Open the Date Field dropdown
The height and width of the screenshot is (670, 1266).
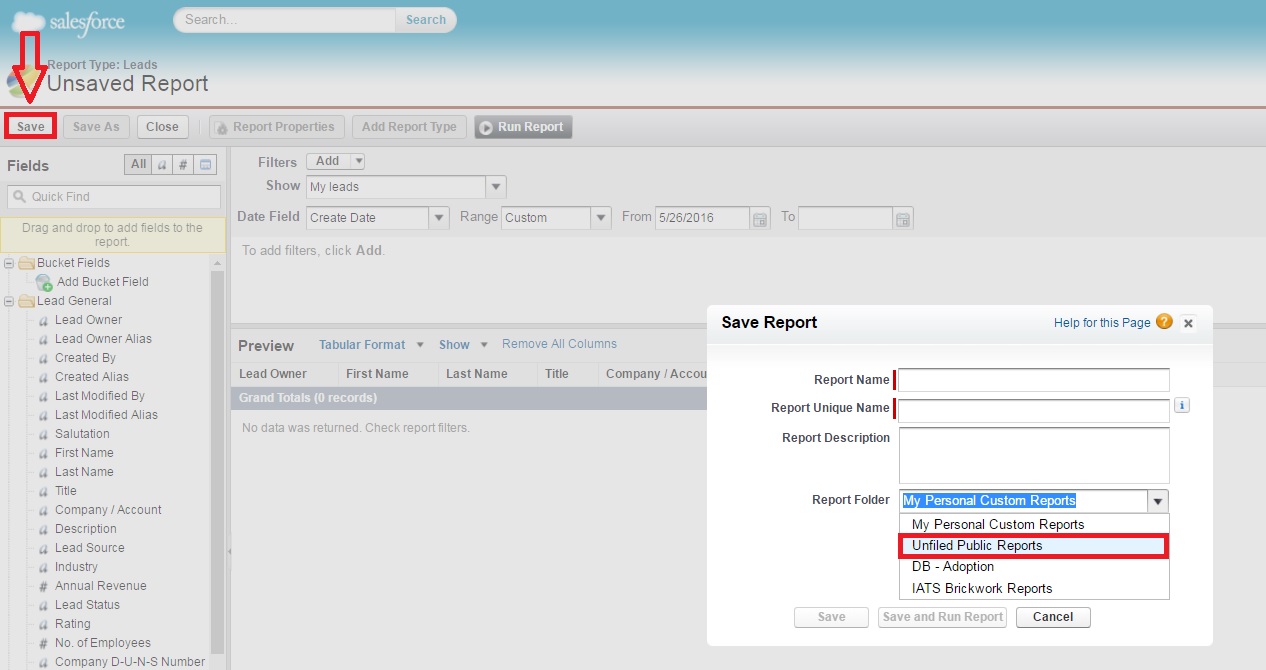coord(439,217)
